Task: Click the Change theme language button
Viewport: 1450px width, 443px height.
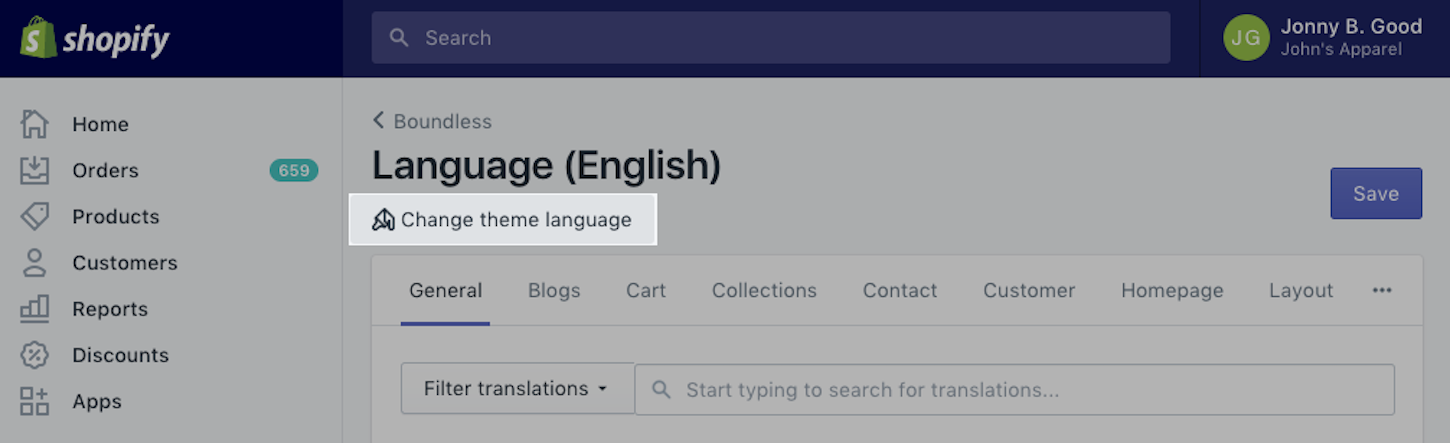Action: point(502,220)
